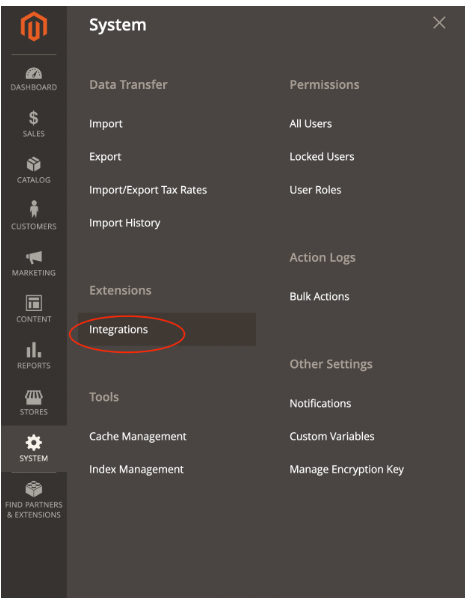Image resolution: width=467 pixels, height=606 pixels.
Task: Open User Roles page
Action: pyautogui.click(x=315, y=190)
